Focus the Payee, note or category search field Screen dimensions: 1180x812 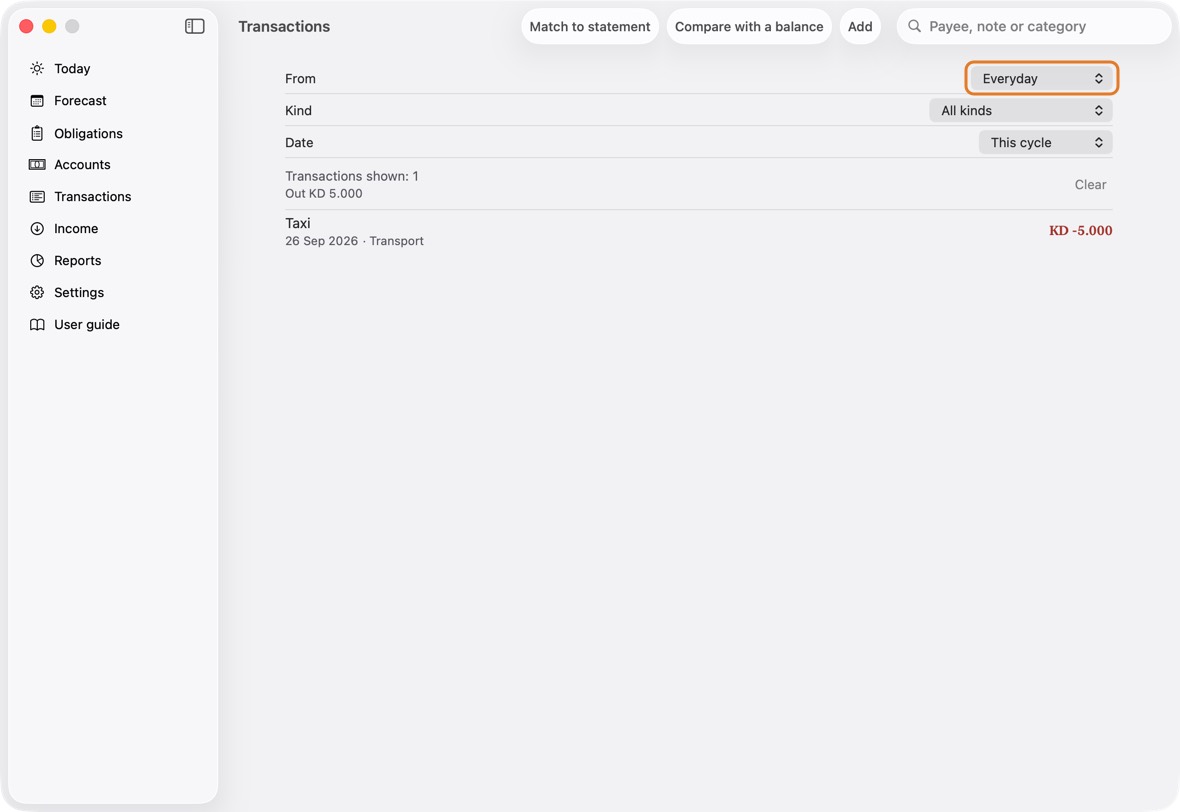point(1034,26)
